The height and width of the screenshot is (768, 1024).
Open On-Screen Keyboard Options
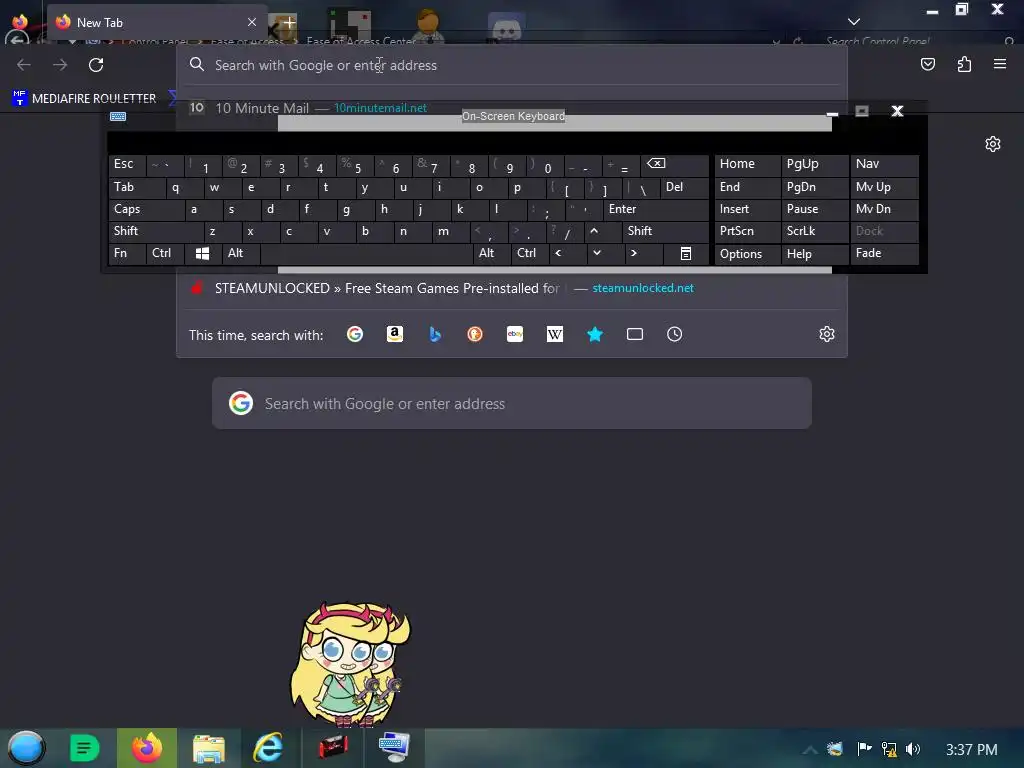pyautogui.click(x=748, y=253)
